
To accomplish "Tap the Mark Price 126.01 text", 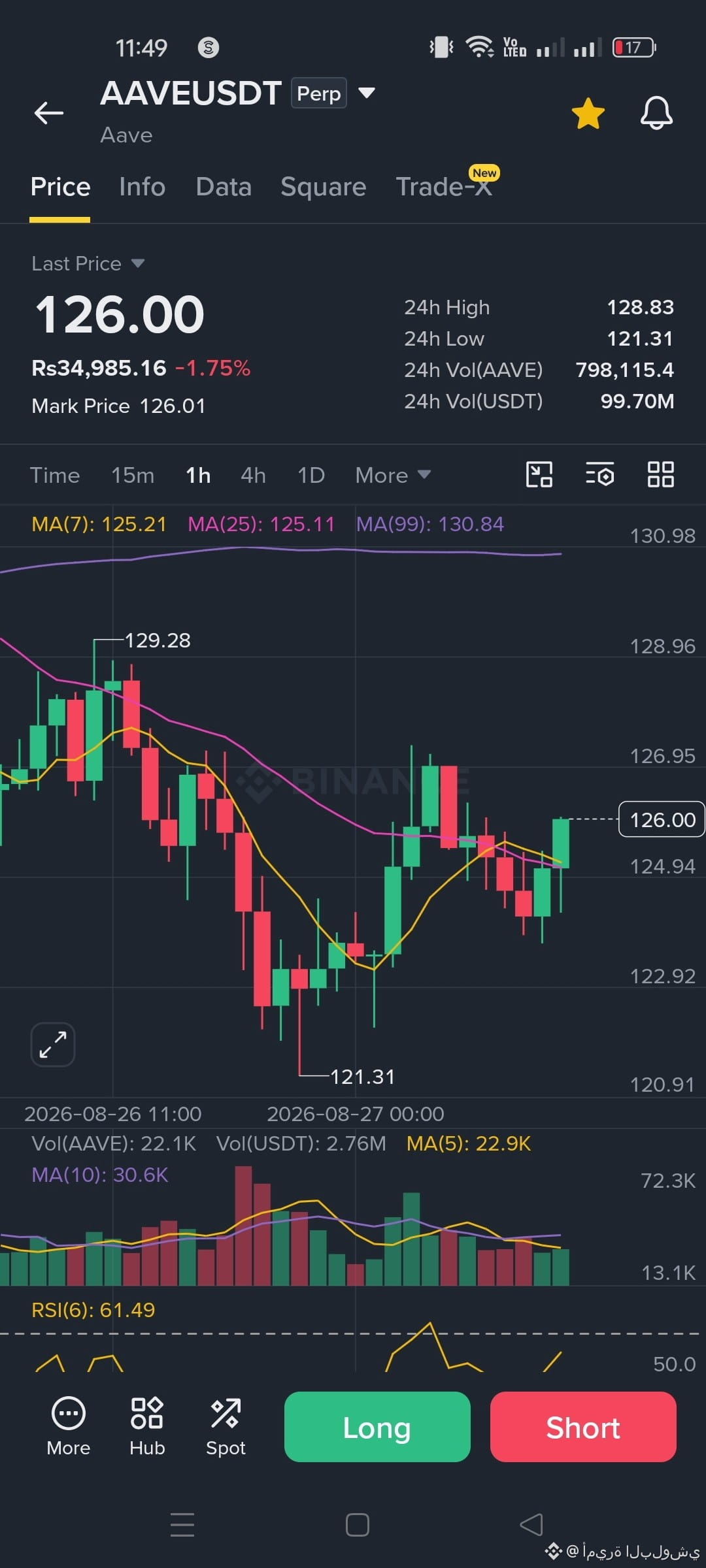I will pos(118,406).
